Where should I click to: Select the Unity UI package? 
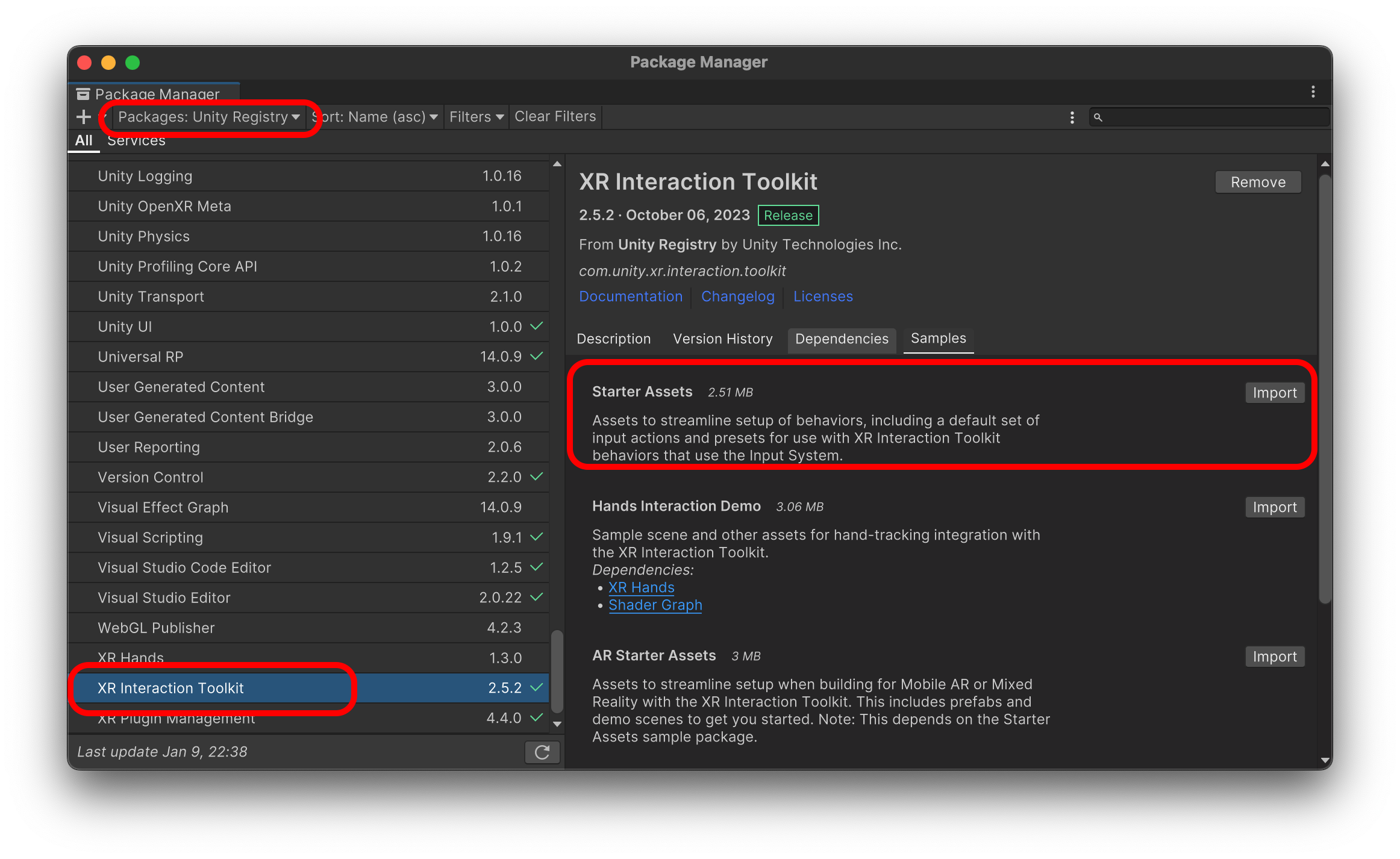(x=308, y=326)
